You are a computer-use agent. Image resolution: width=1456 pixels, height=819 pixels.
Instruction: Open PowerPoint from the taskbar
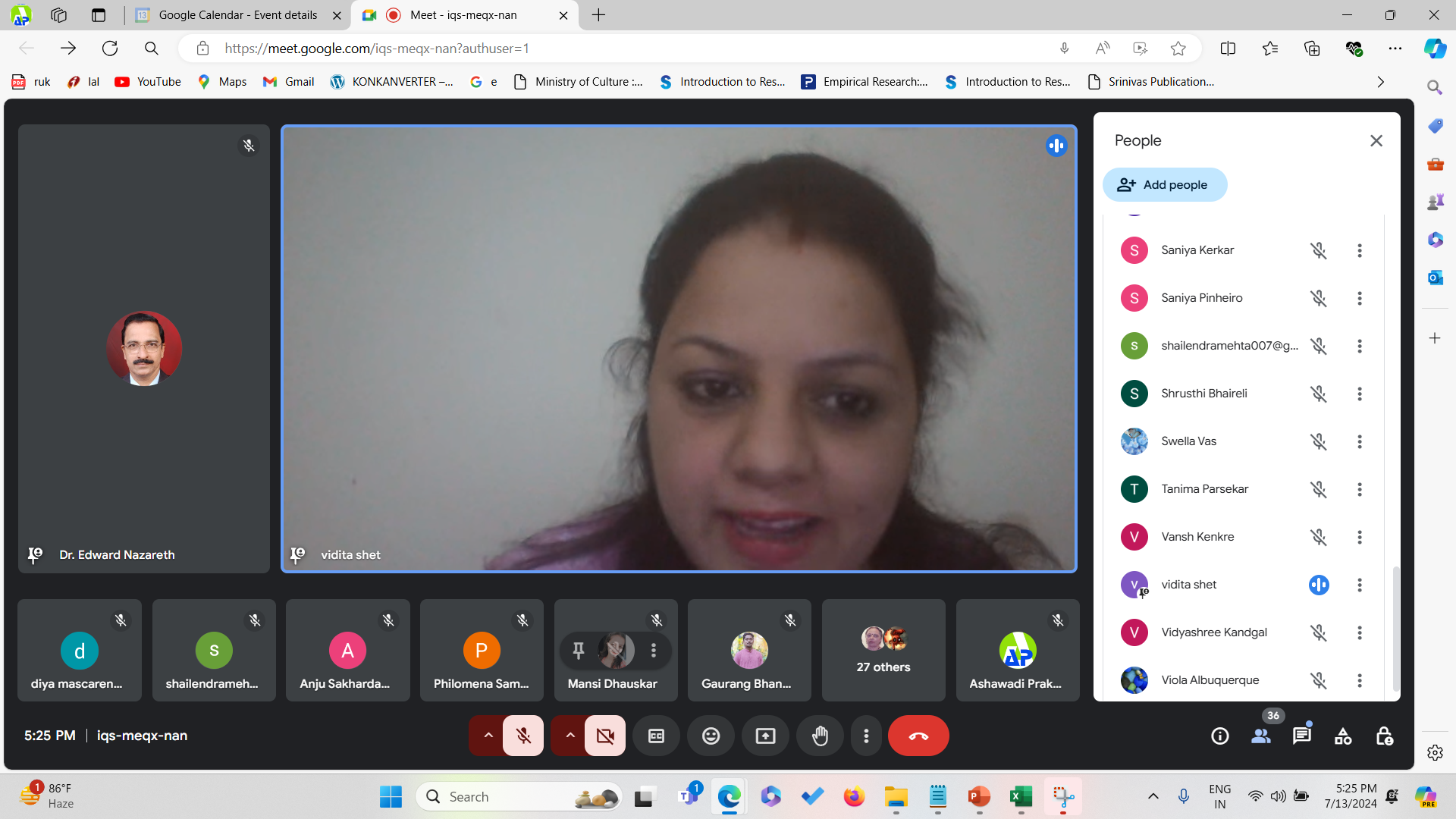[979, 796]
